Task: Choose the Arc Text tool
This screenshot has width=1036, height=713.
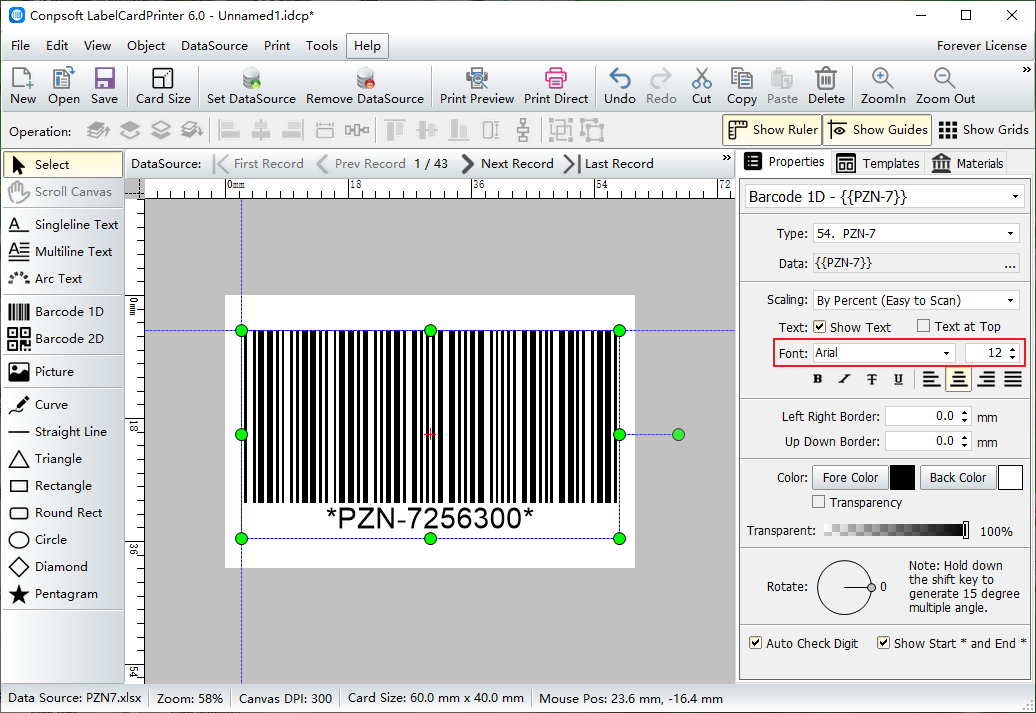Action: pos(63,279)
